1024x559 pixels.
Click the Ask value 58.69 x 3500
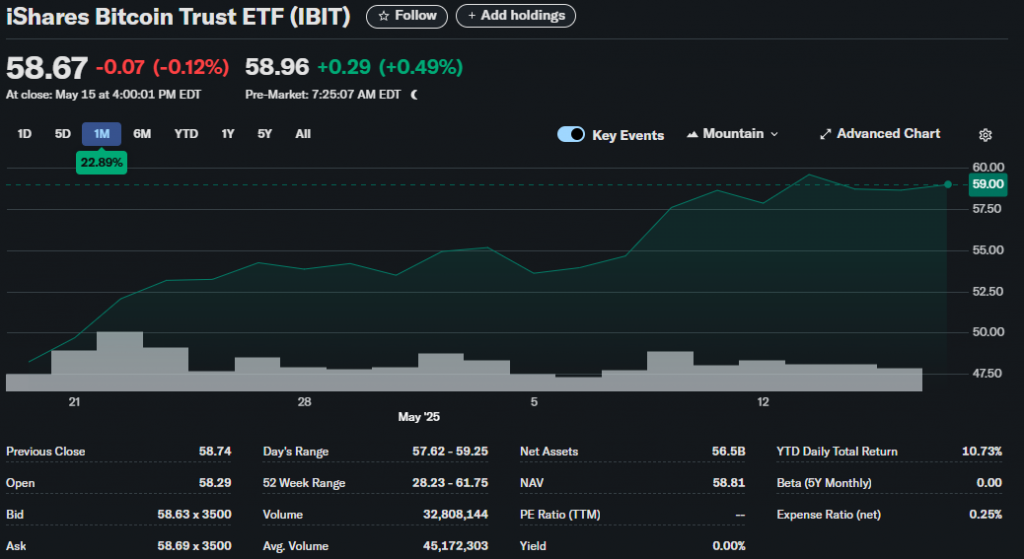(194, 545)
